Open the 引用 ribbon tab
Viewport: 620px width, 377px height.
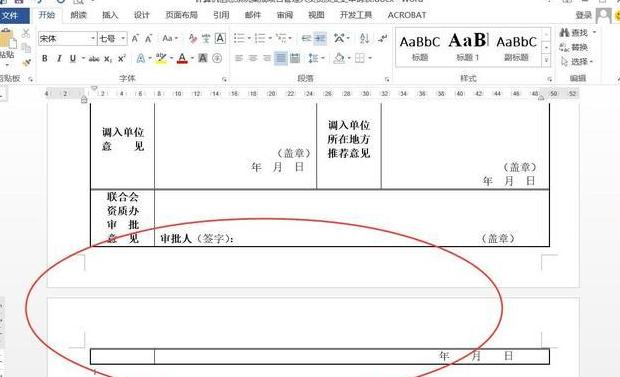coord(221,15)
